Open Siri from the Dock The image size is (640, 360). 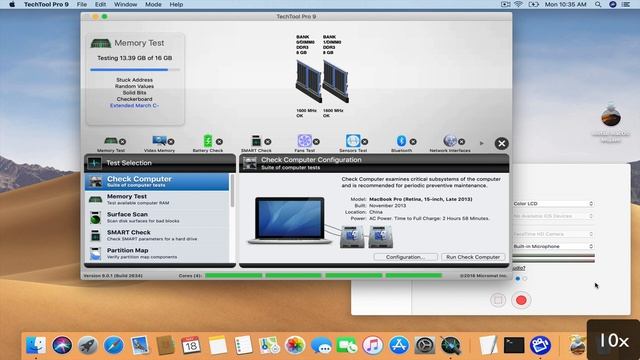[62, 345]
